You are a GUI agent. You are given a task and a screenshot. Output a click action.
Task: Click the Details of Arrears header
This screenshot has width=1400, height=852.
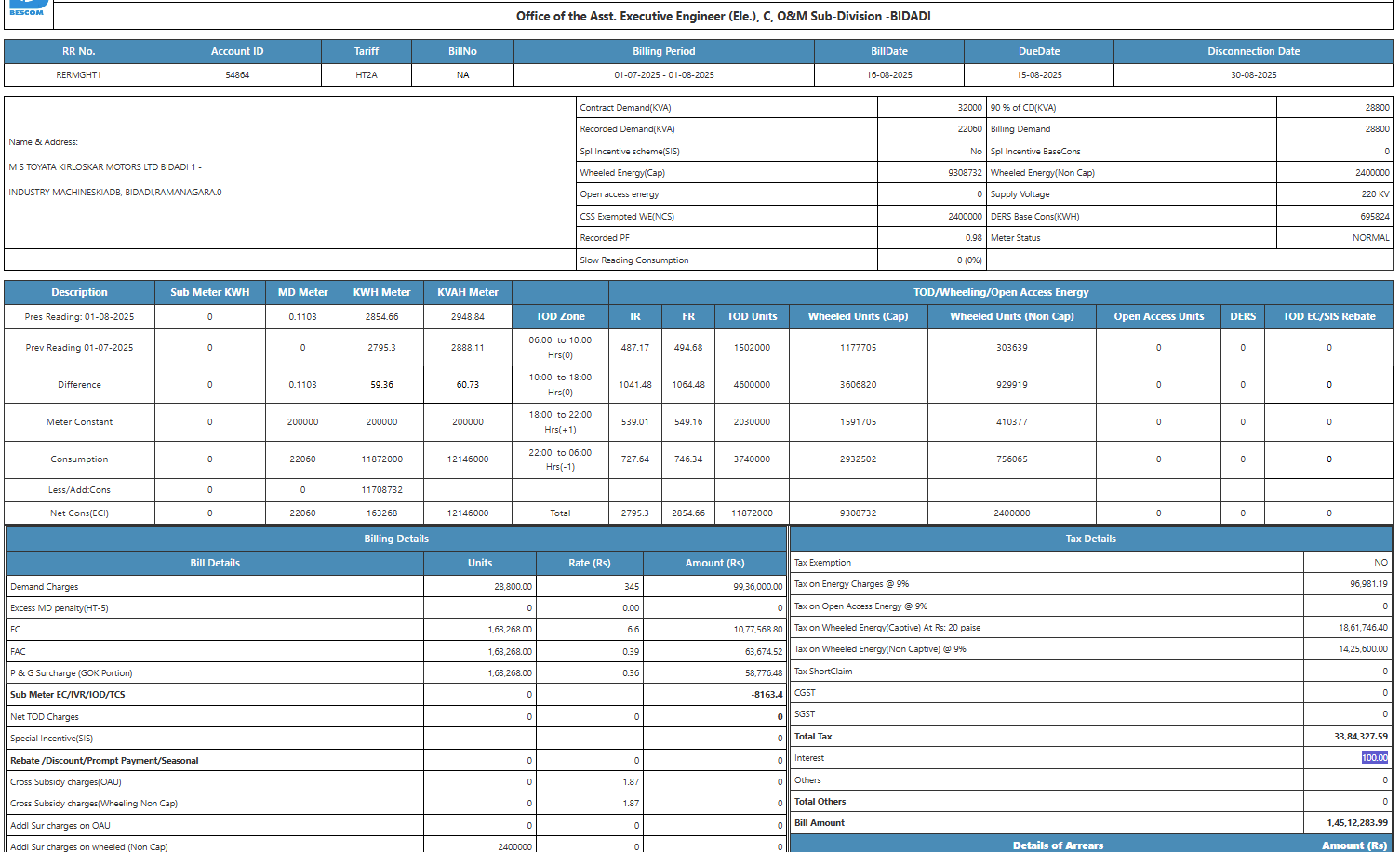click(1058, 845)
